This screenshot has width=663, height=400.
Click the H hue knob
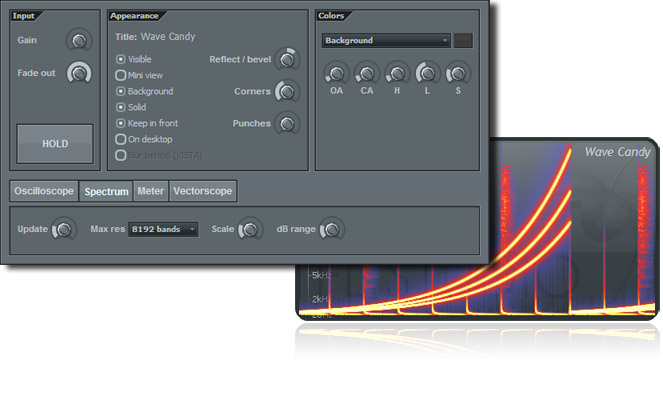click(x=397, y=73)
